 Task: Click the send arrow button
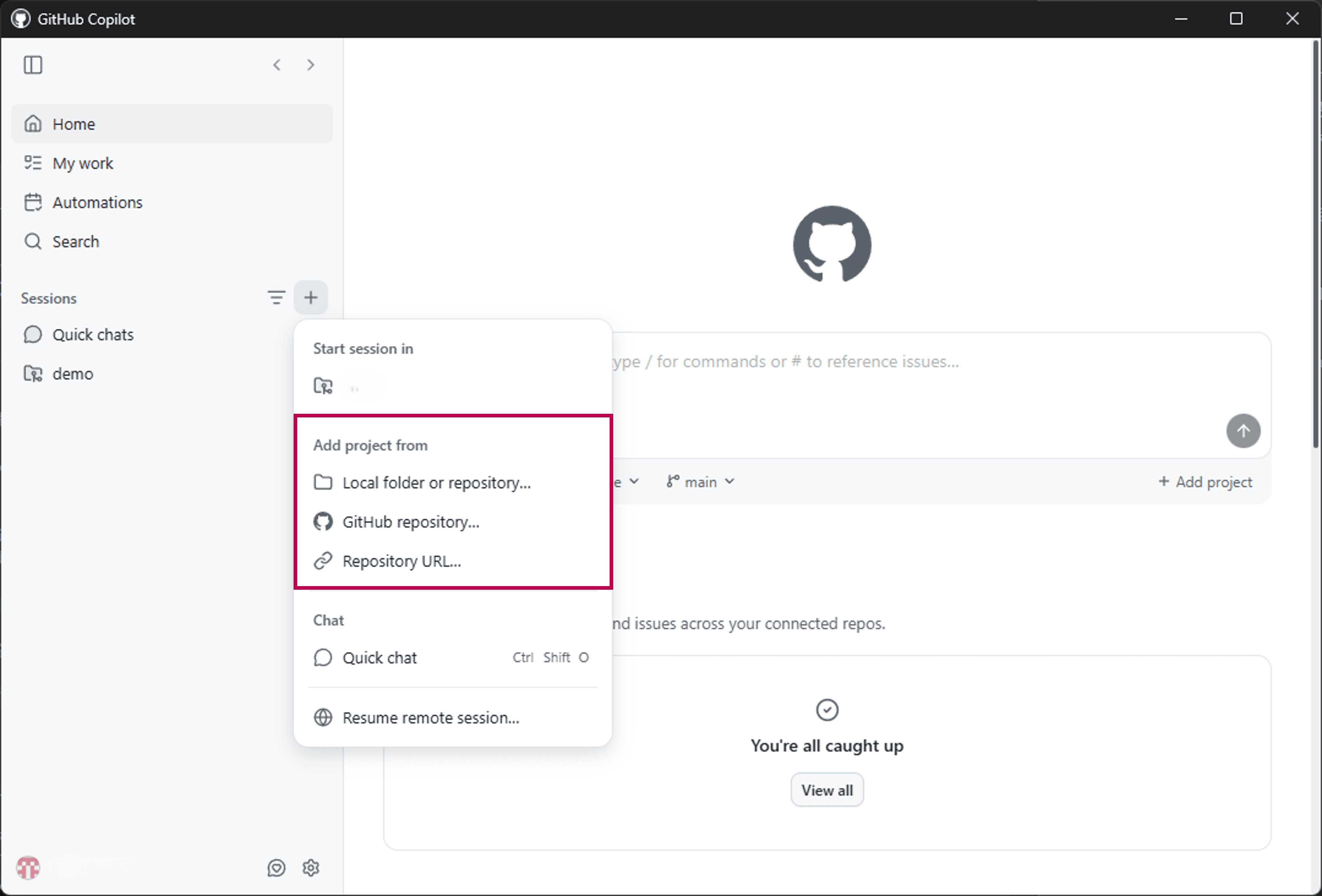point(1243,431)
